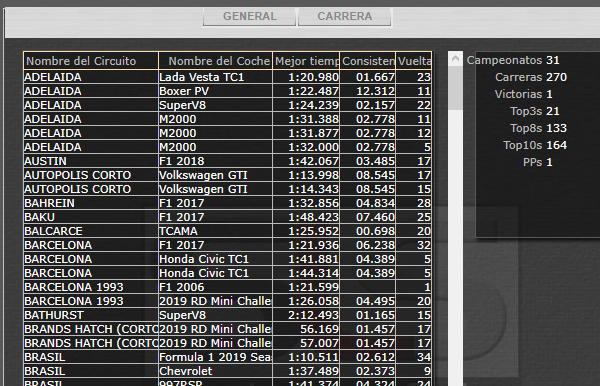The image size is (600, 386).
Task: Click consistency value 00.698
Action: pyautogui.click(x=368, y=231)
